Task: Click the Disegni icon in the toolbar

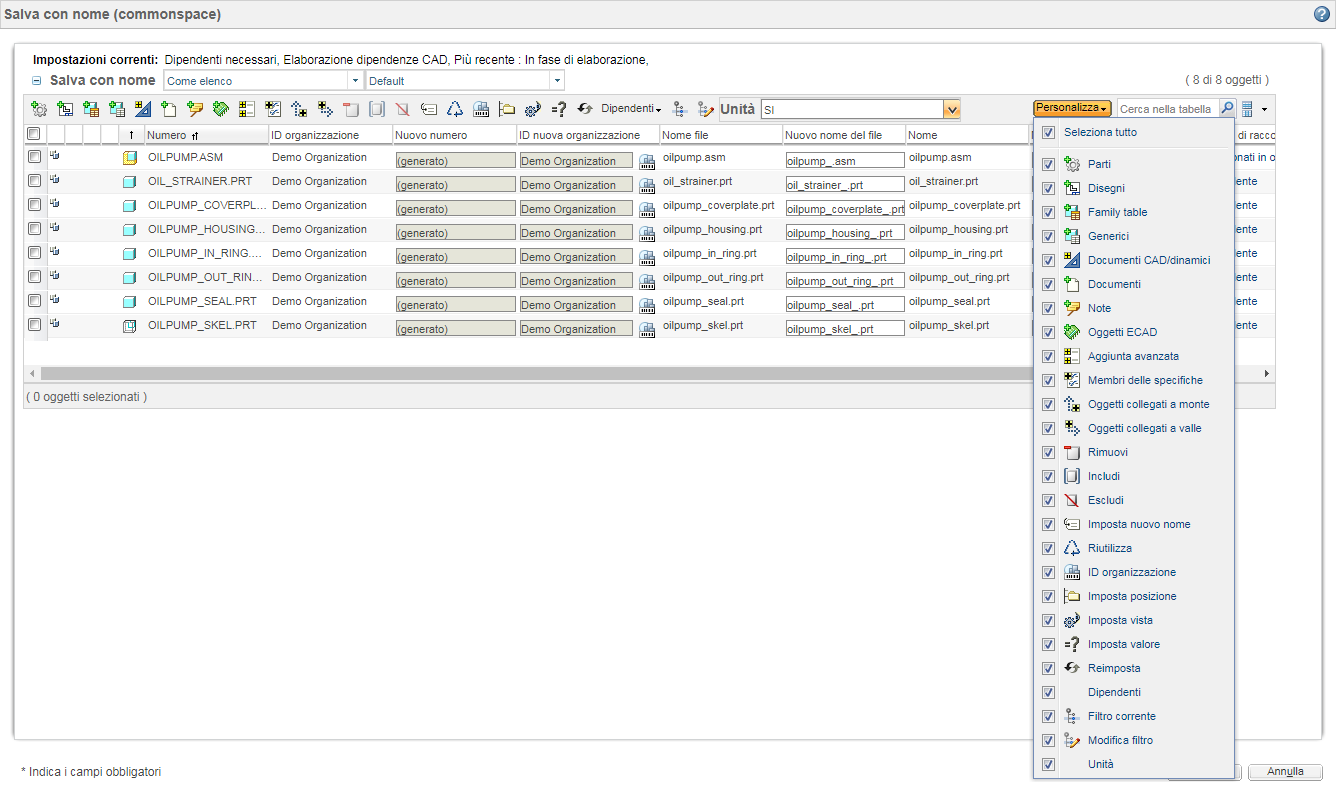Action: (x=65, y=109)
